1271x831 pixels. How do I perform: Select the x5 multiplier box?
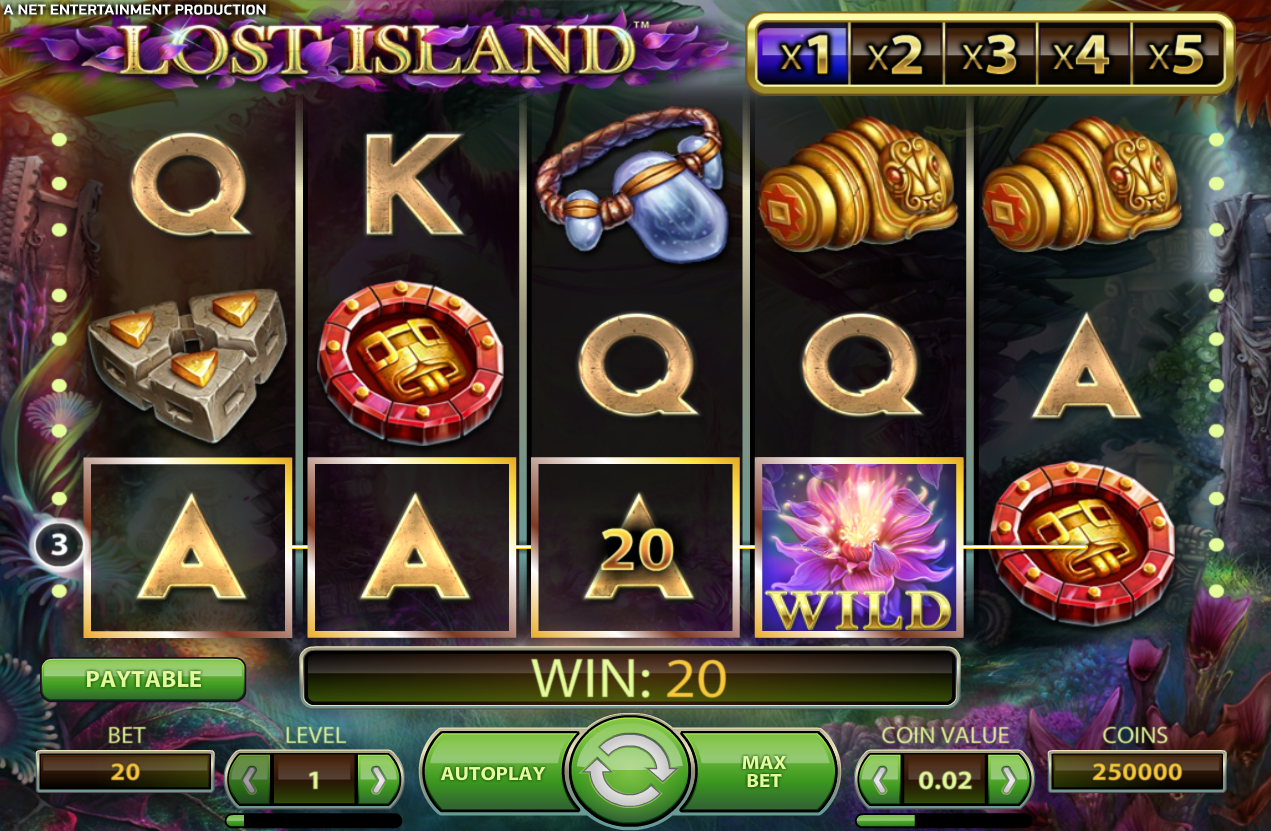(x=1177, y=56)
